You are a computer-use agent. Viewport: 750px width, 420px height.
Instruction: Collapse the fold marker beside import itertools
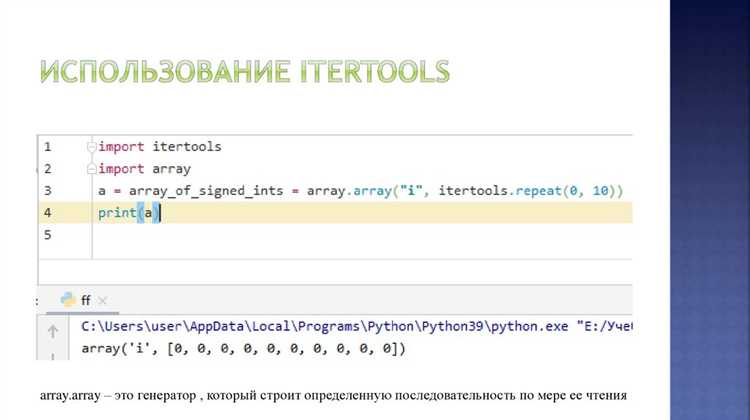click(x=92, y=147)
